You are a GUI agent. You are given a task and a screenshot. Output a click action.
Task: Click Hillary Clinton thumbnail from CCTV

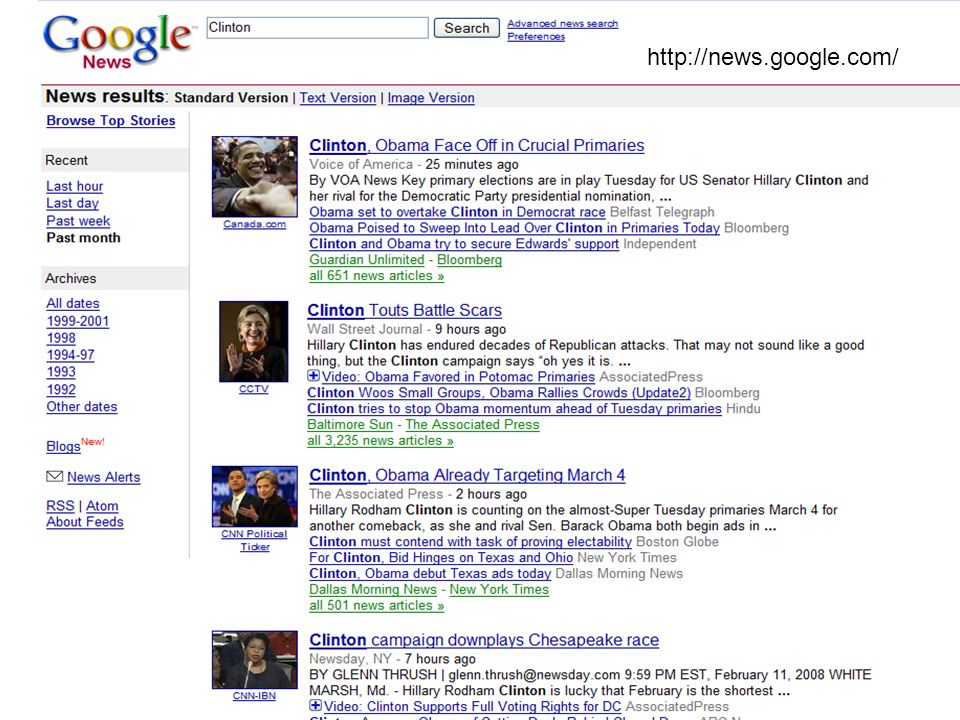point(254,341)
